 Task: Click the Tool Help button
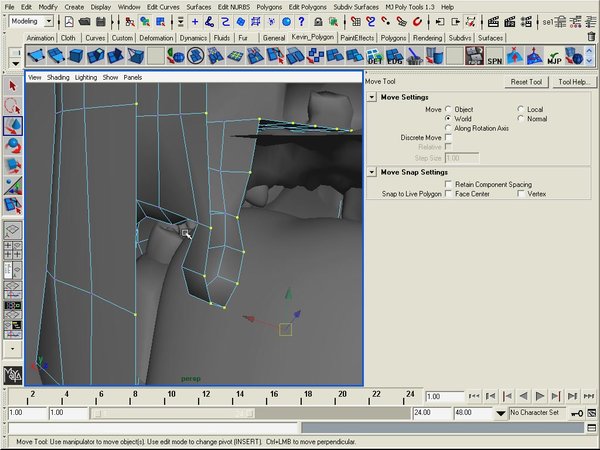pos(574,82)
